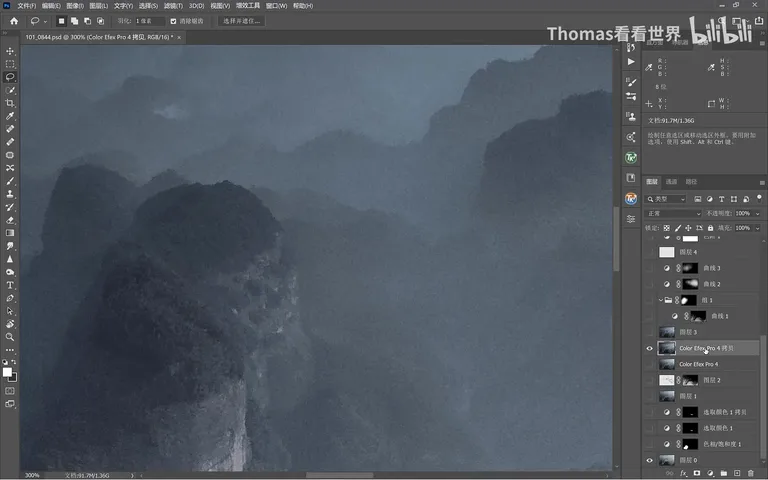Select the Hand tool
This screenshot has width=768, height=480.
coord(10,324)
